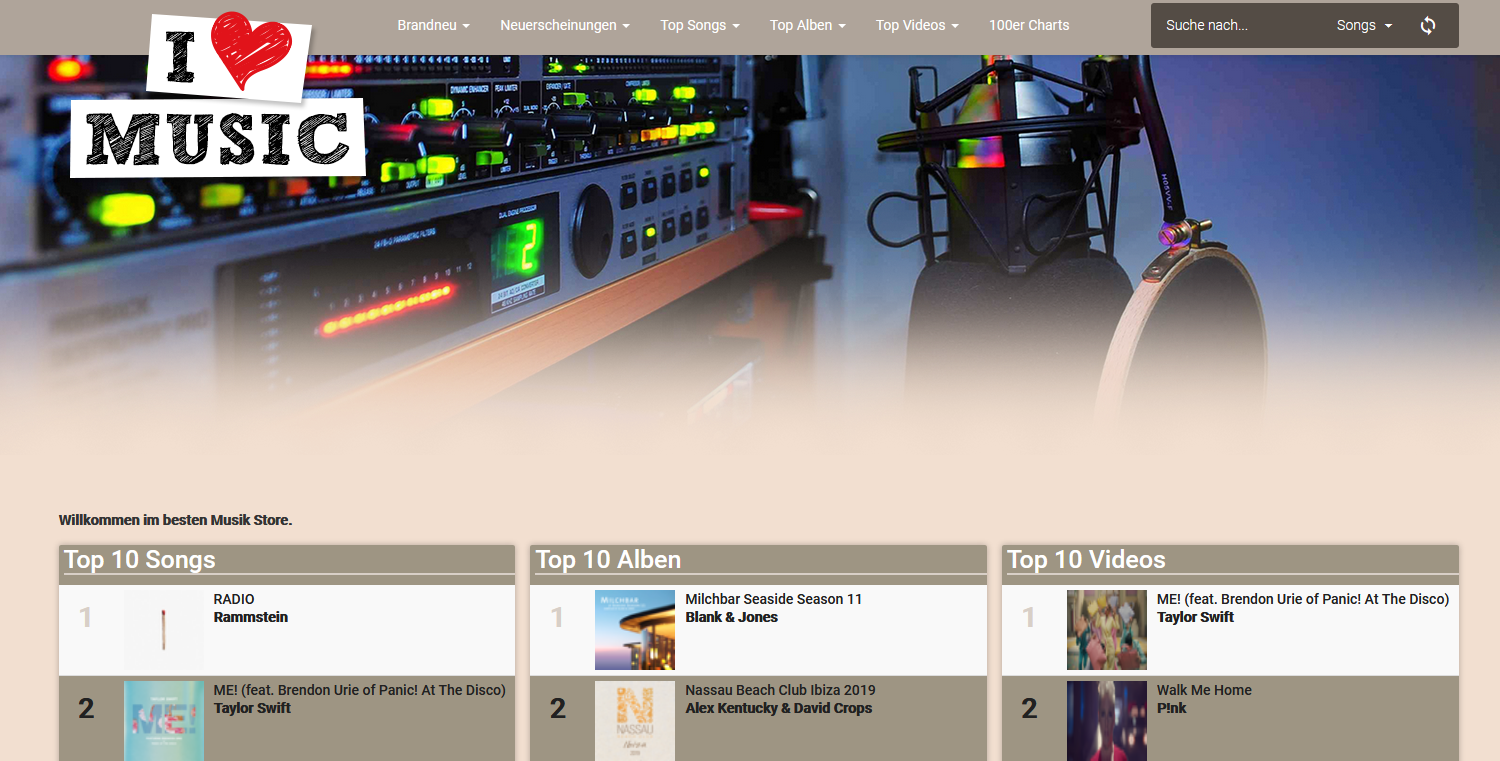Image resolution: width=1500 pixels, height=761 pixels.
Task: Expand the Neuerscheinungen dropdown
Action: (x=564, y=25)
